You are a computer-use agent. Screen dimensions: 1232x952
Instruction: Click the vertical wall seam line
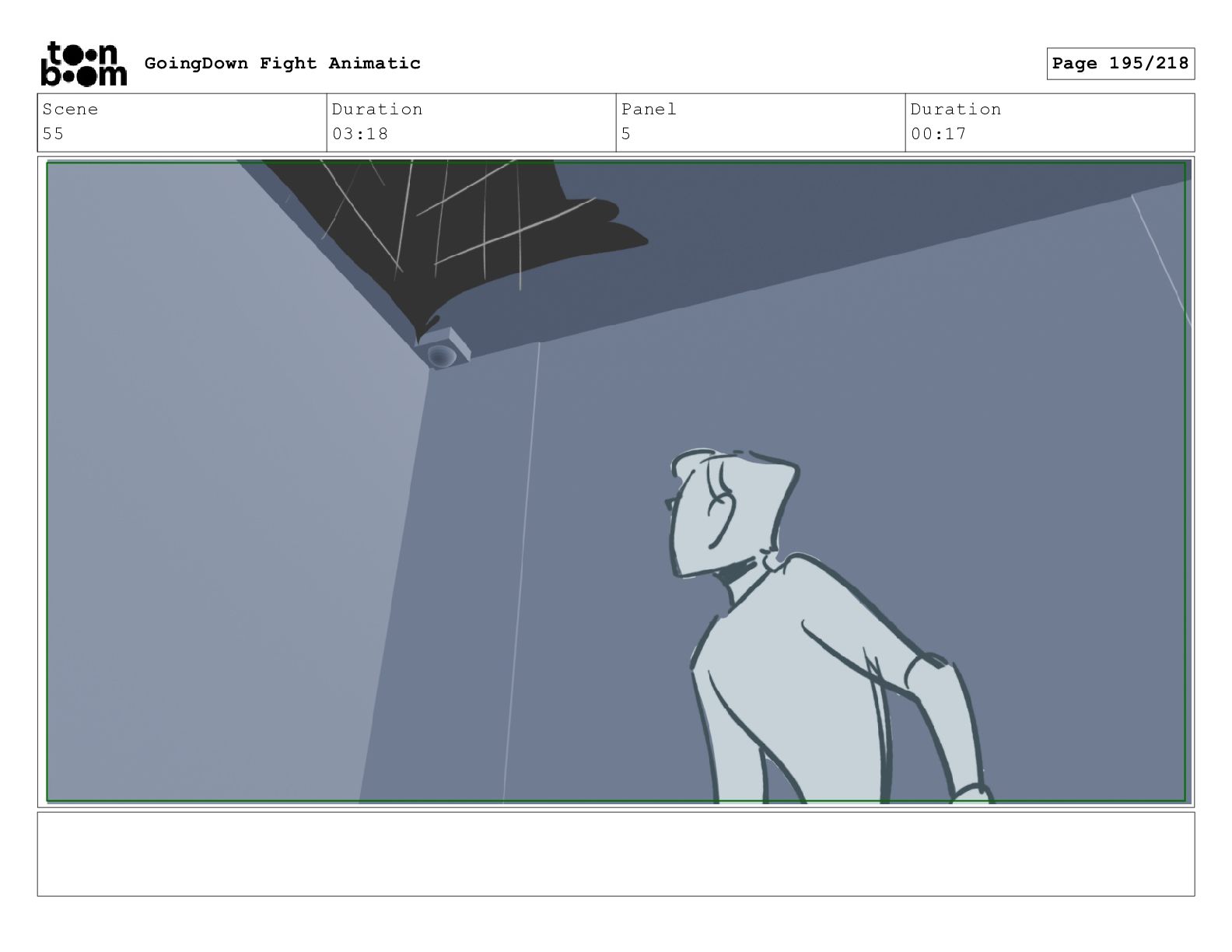click(521, 572)
